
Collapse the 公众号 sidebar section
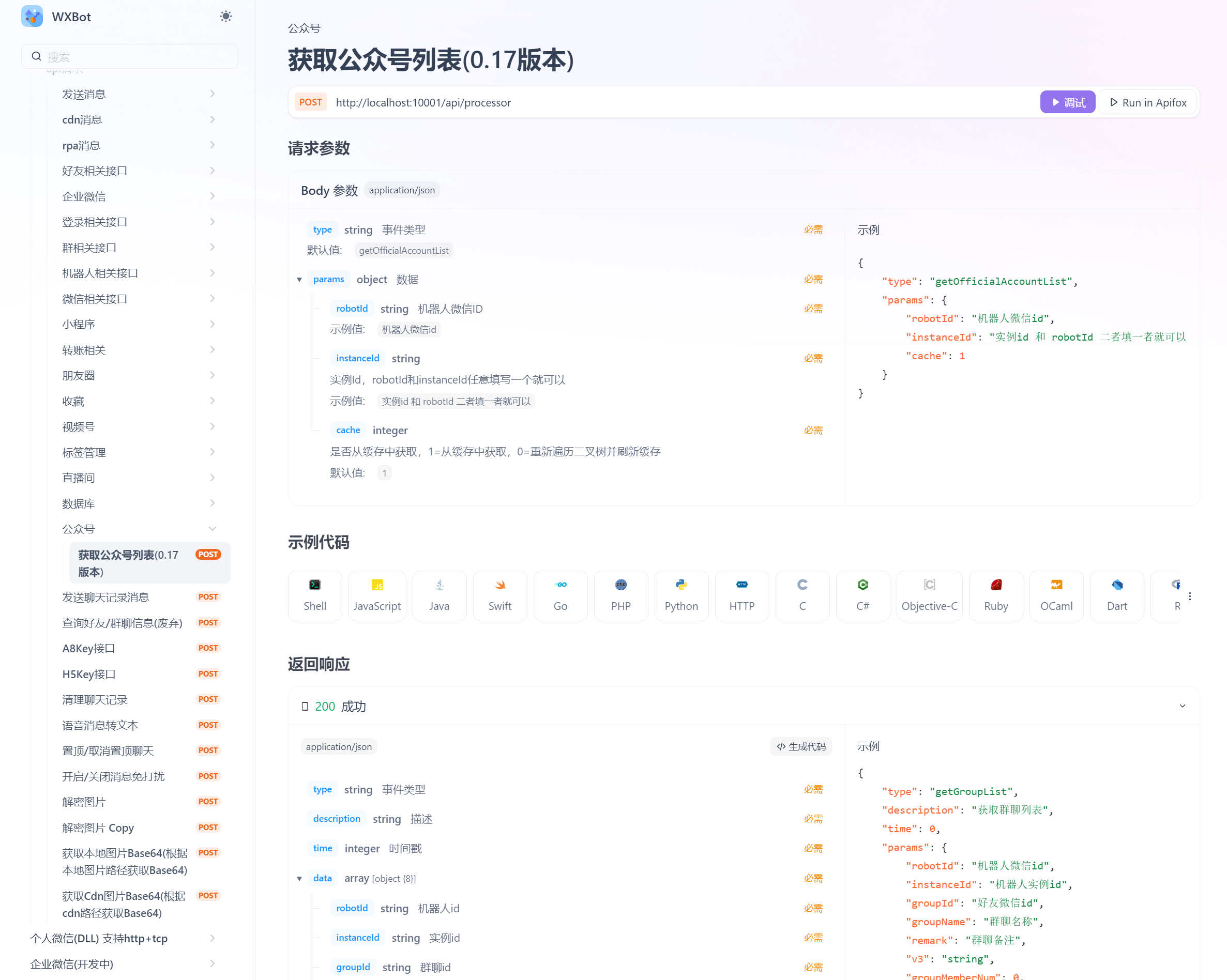(x=213, y=528)
